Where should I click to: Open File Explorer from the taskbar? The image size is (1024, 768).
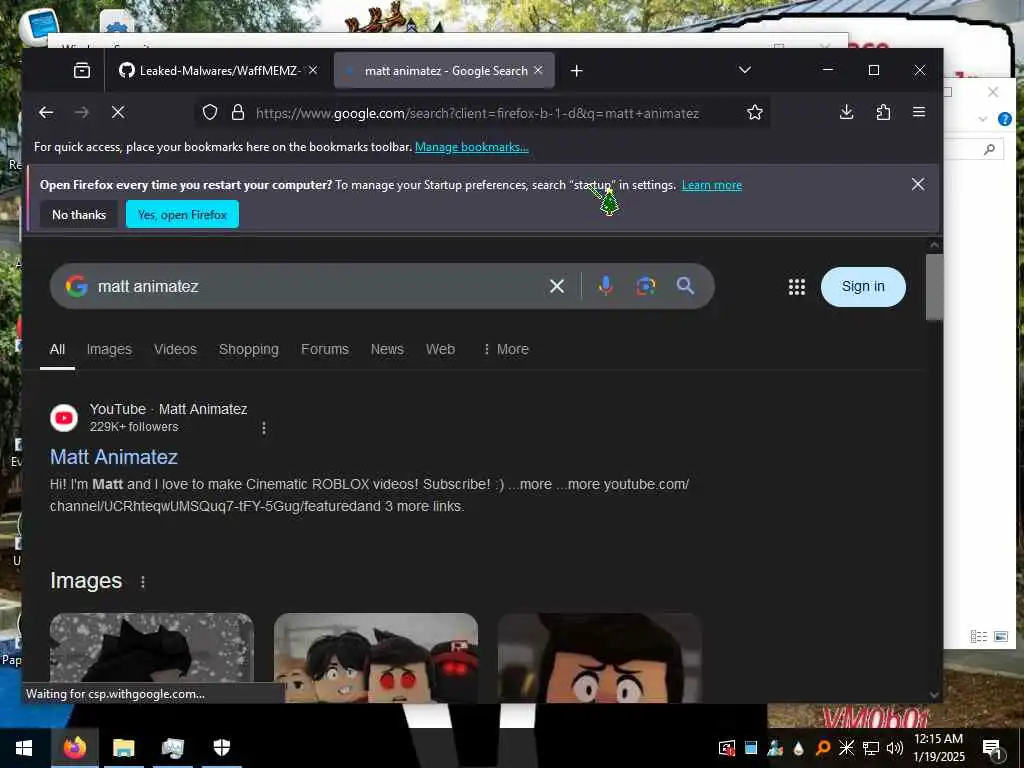tap(123, 748)
